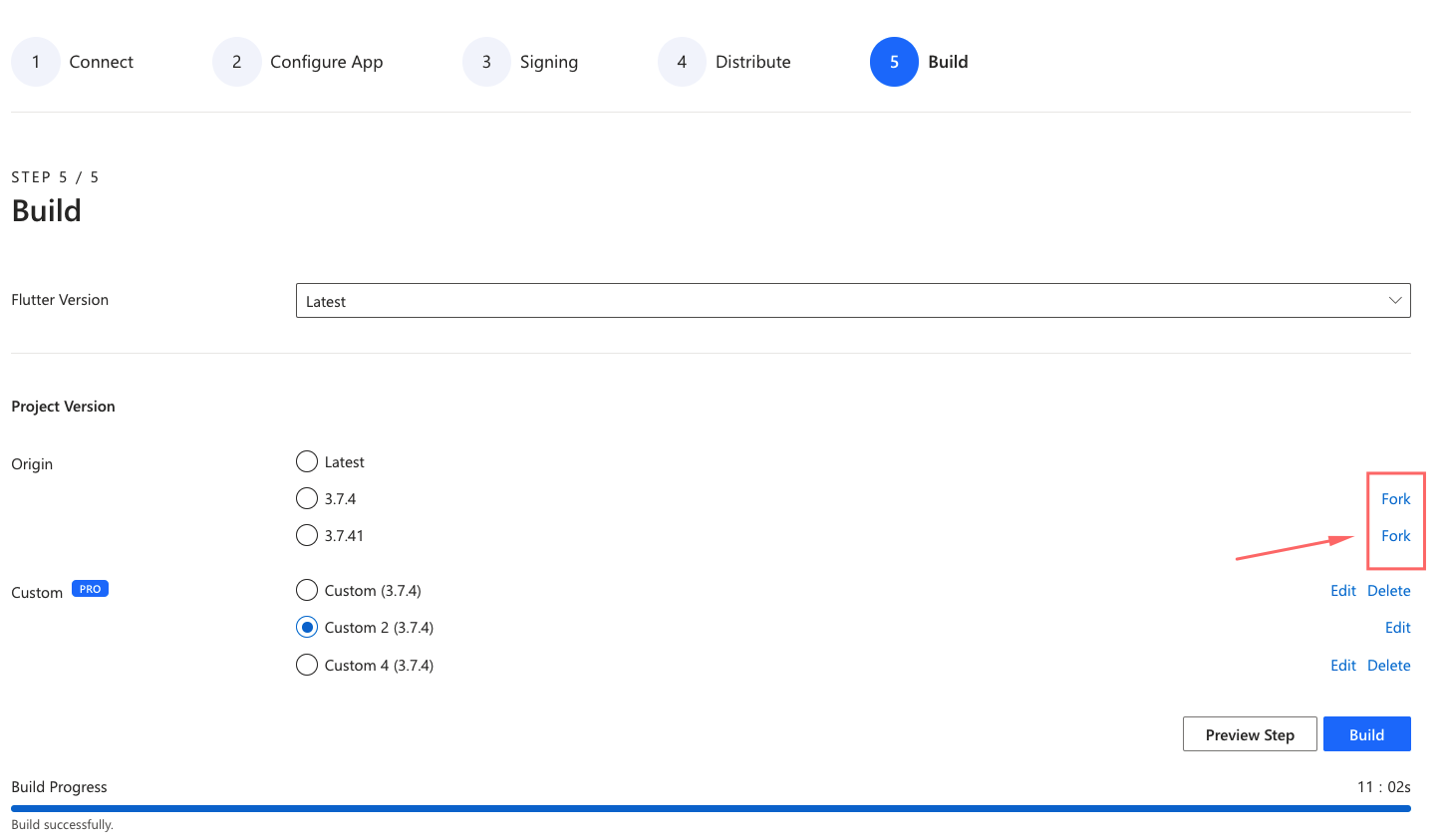Click the Preview Step button
The width and height of the screenshot is (1445, 840).
(x=1250, y=734)
